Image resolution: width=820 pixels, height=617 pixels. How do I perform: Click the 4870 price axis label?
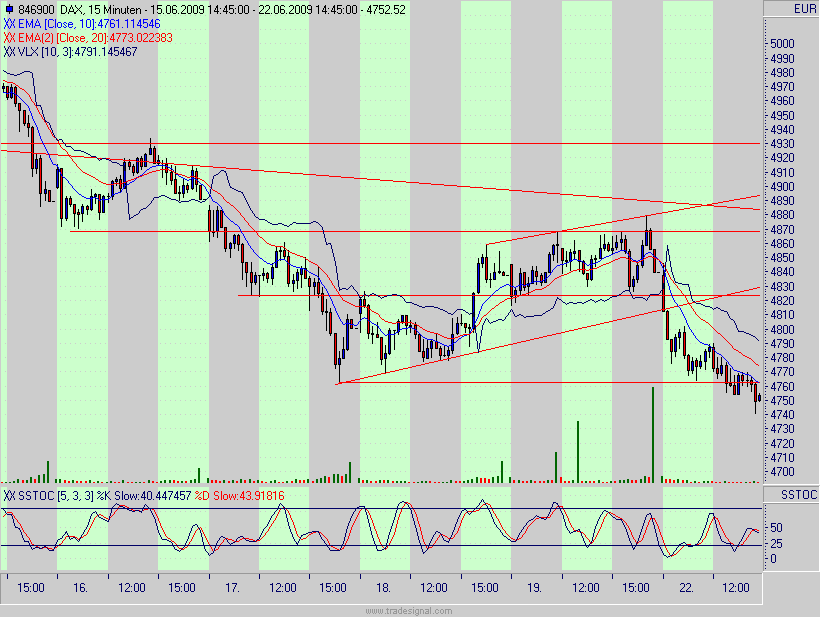pyautogui.click(x=782, y=230)
